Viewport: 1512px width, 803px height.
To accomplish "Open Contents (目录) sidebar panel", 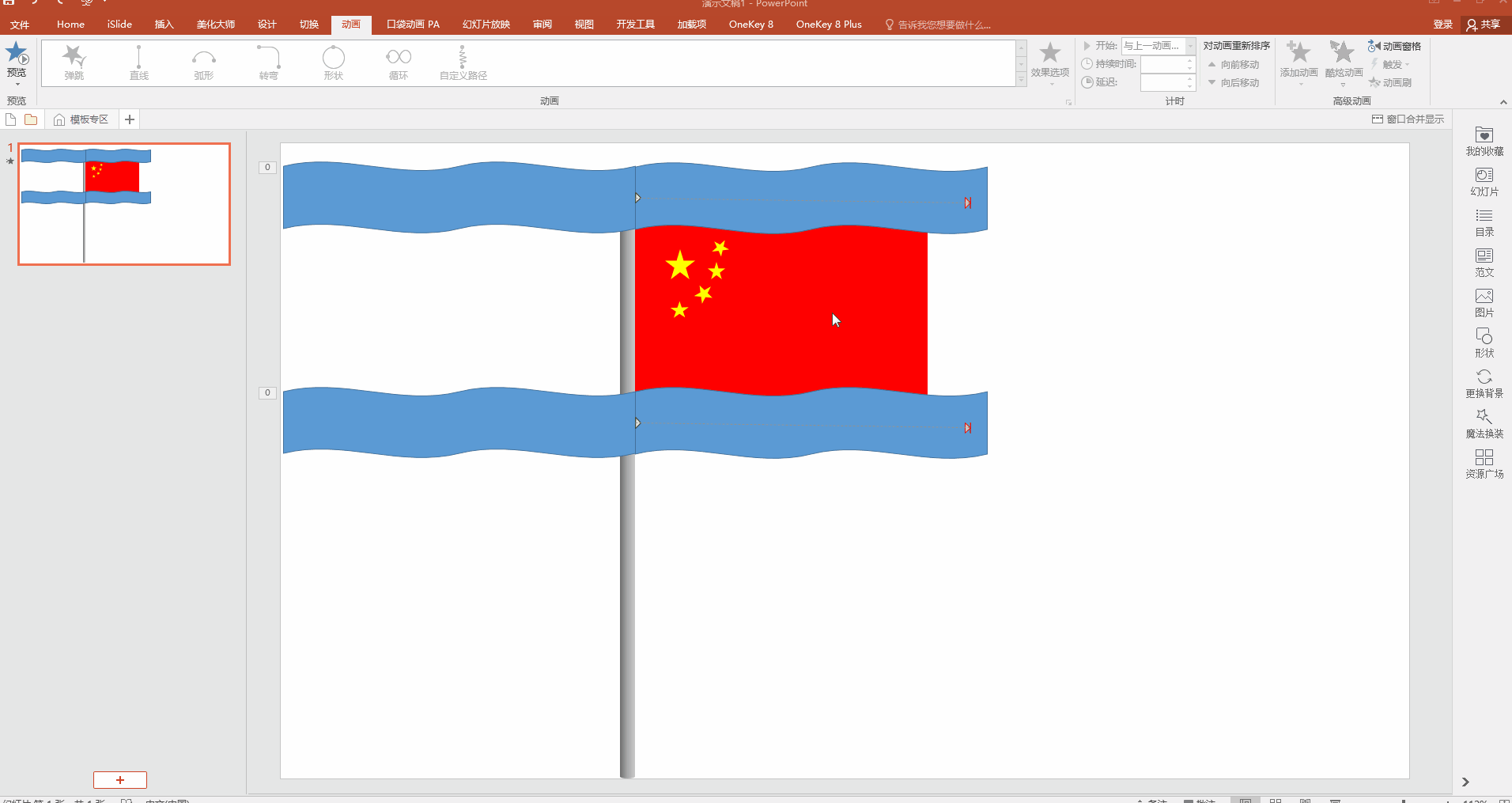I will (1484, 222).
